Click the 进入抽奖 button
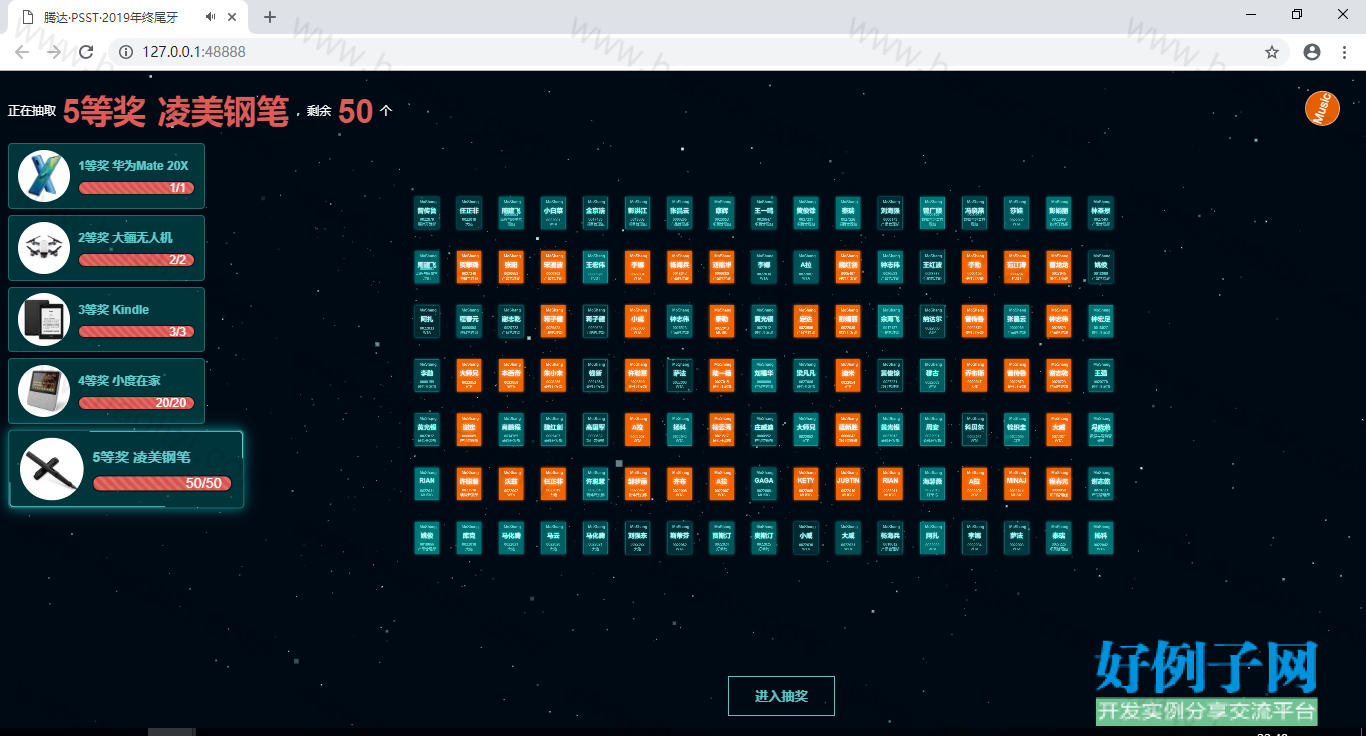This screenshot has width=1366, height=736. point(781,696)
